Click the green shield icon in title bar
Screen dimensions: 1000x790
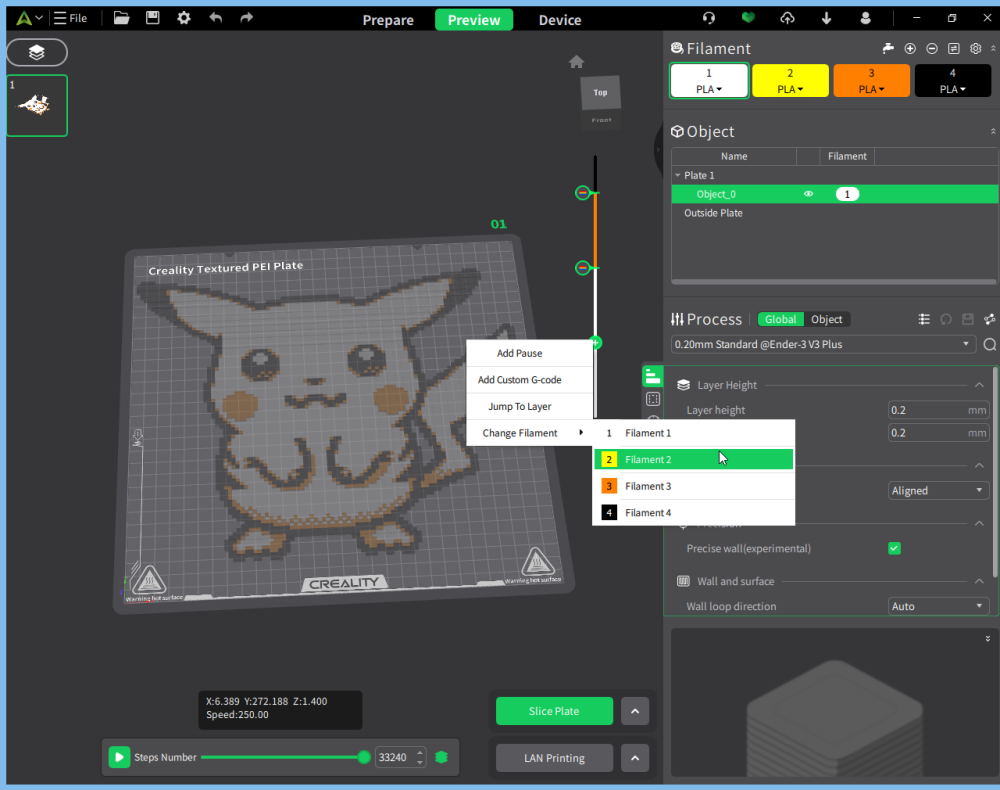coord(748,18)
